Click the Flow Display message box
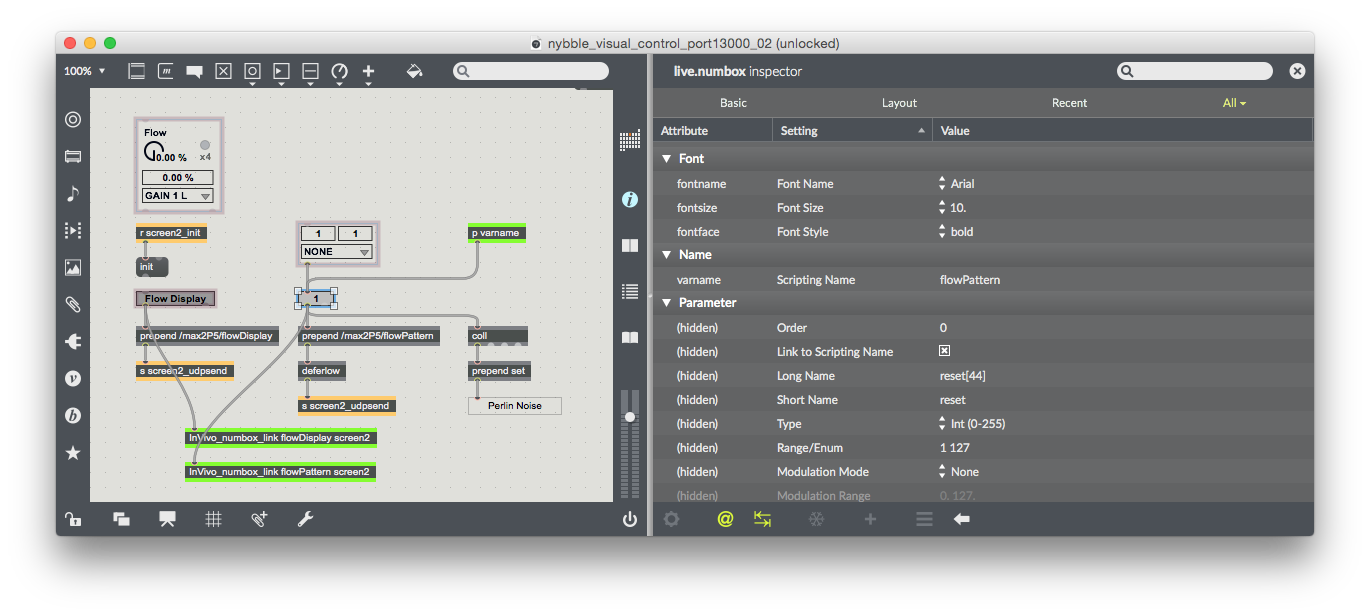 pos(175,298)
